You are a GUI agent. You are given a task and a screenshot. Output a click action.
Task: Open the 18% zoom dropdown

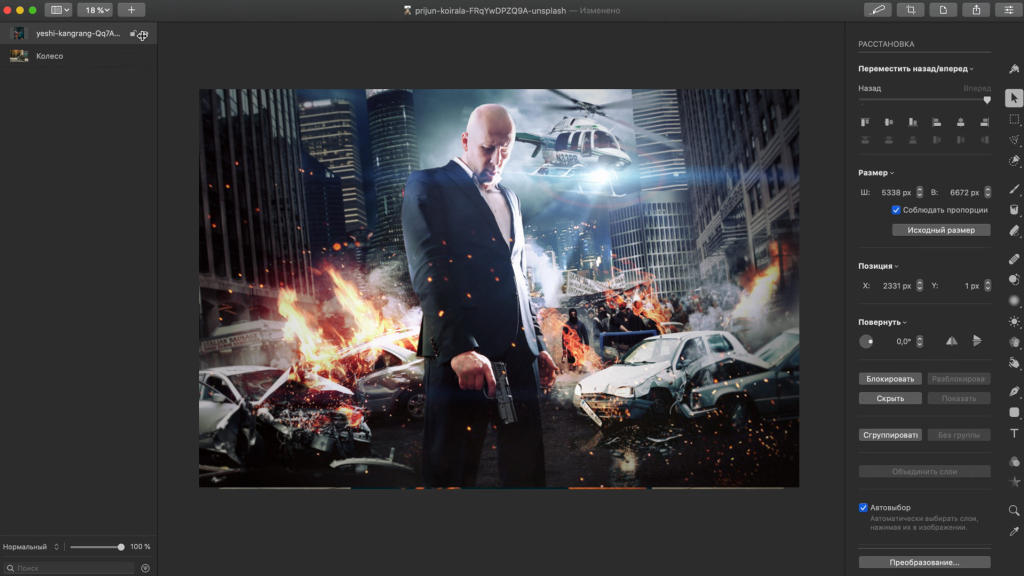tap(95, 10)
